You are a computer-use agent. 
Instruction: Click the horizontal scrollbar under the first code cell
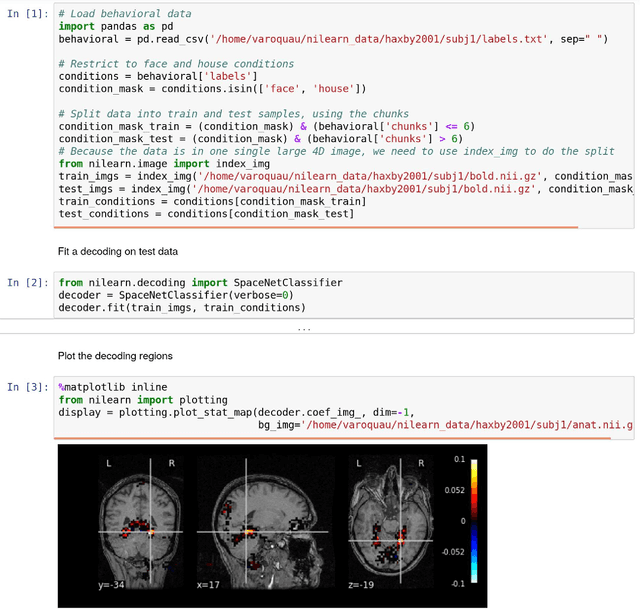coord(317,227)
